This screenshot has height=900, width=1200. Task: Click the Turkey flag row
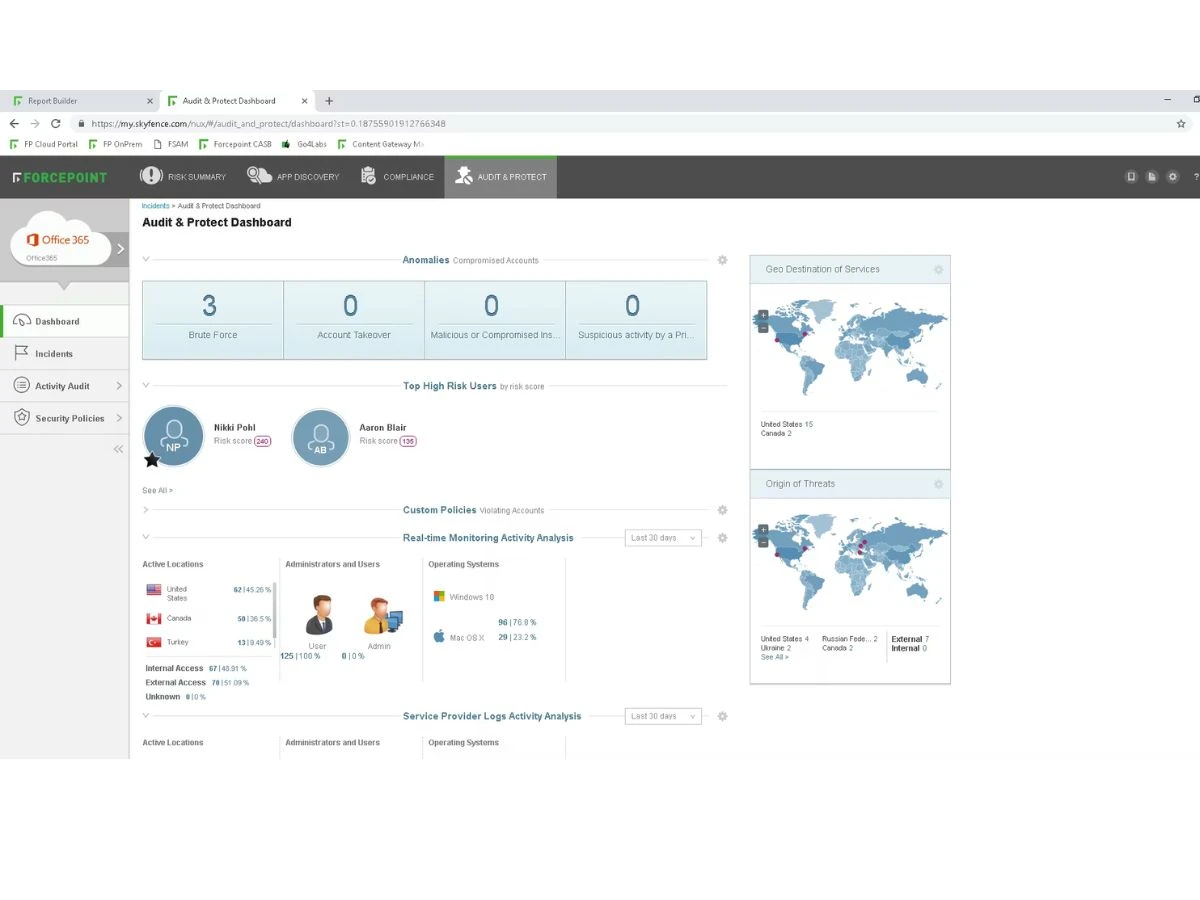tap(208, 642)
